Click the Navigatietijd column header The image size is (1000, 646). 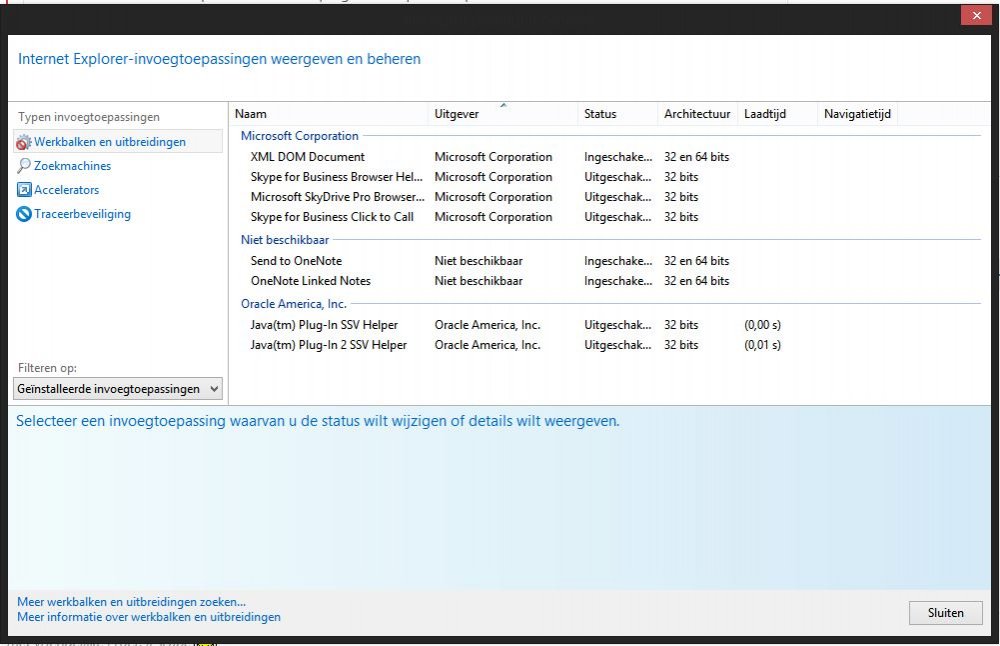tap(857, 114)
